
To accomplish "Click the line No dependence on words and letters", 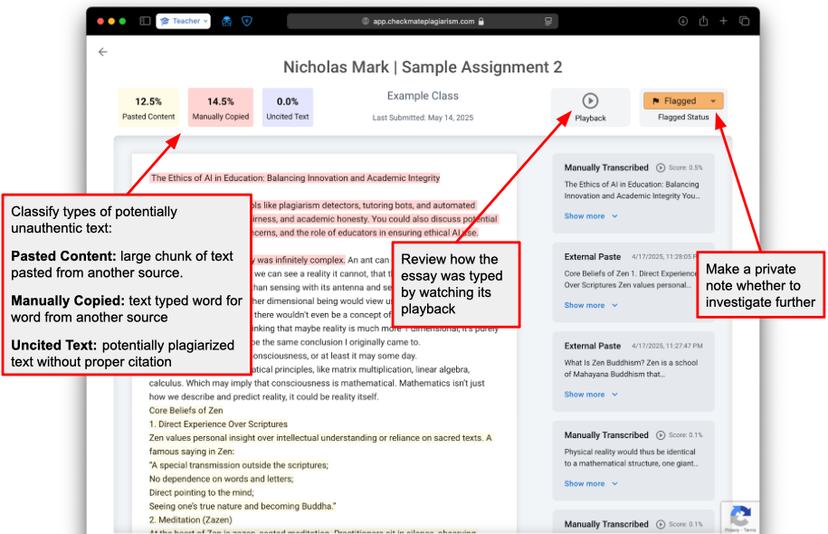I will [221, 479].
